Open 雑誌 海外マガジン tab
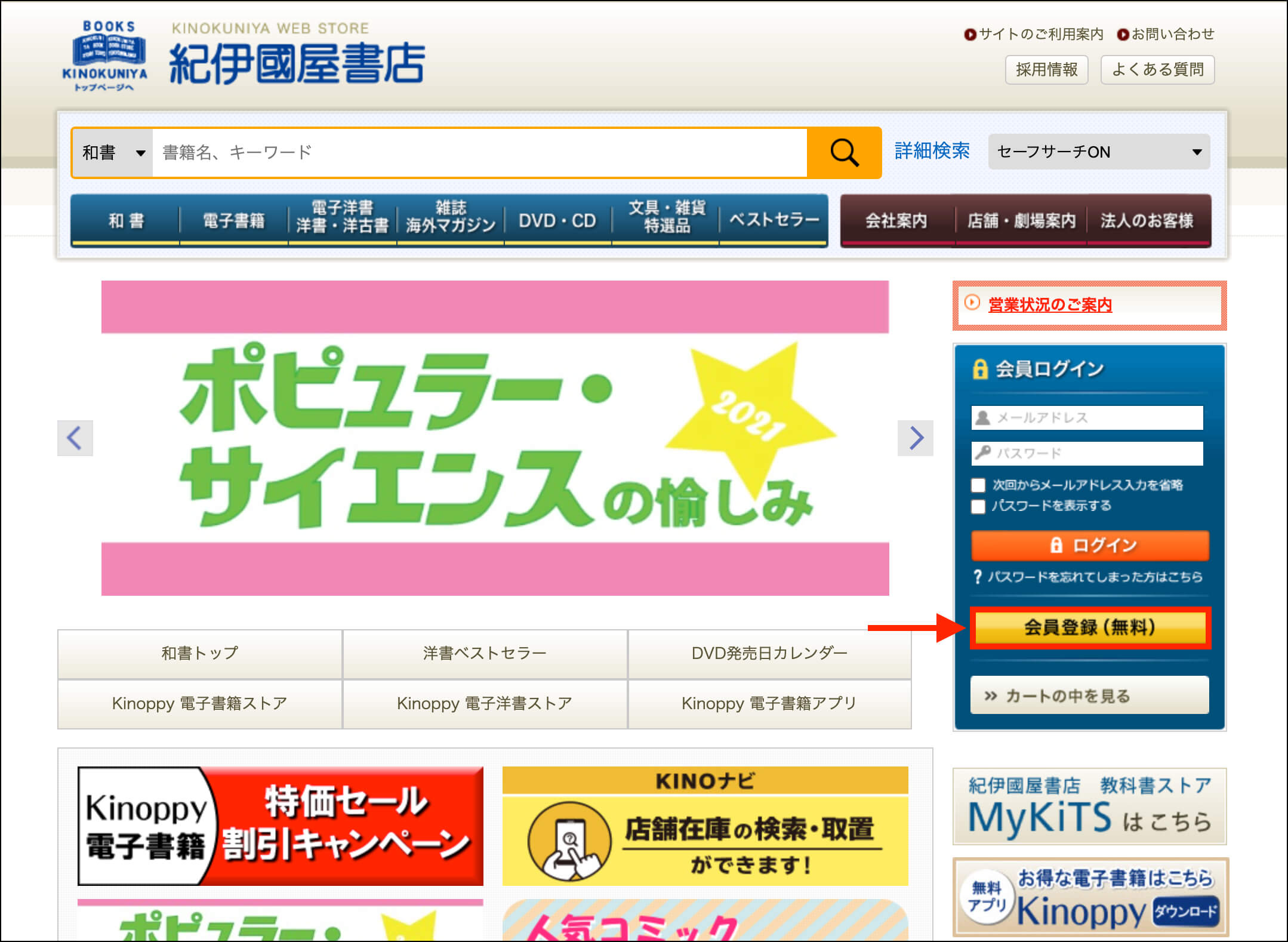1288x942 pixels. pyautogui.click(x=451, y=220)
